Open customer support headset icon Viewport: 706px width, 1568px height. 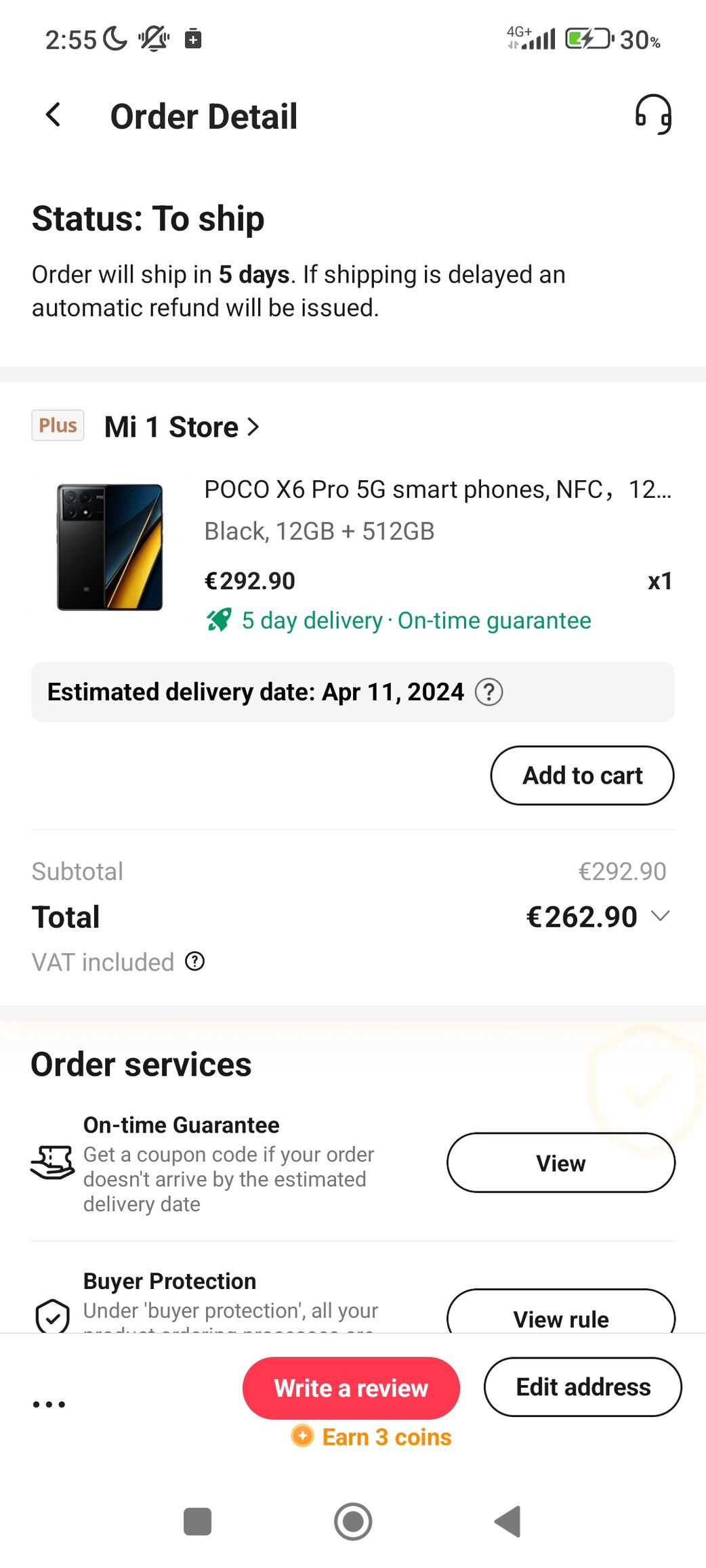(652, 114)
